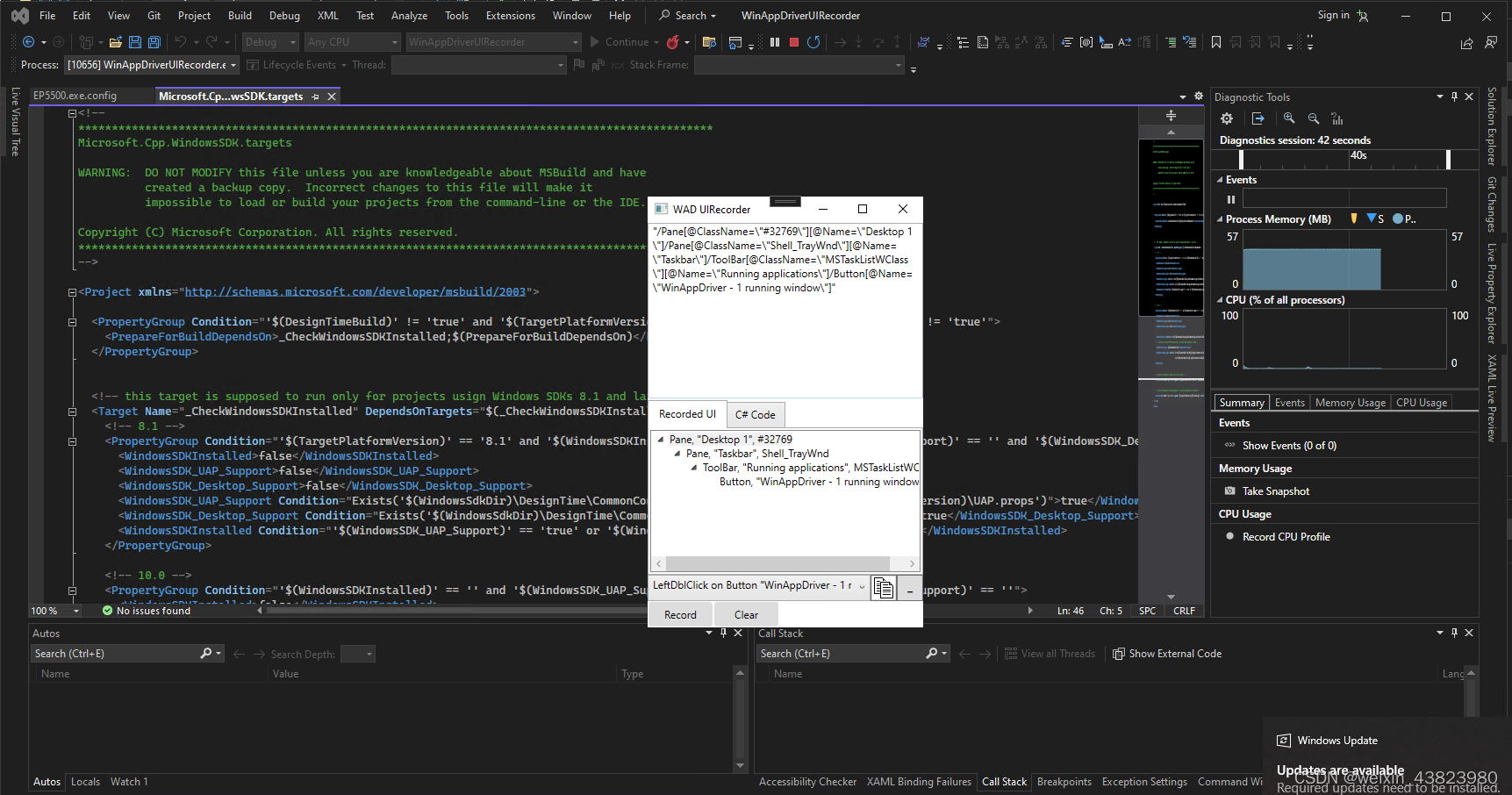Click the Save All icon in the toolbar
The height and width of the screenshot is (795, 1512).
(x=154, y=41)
